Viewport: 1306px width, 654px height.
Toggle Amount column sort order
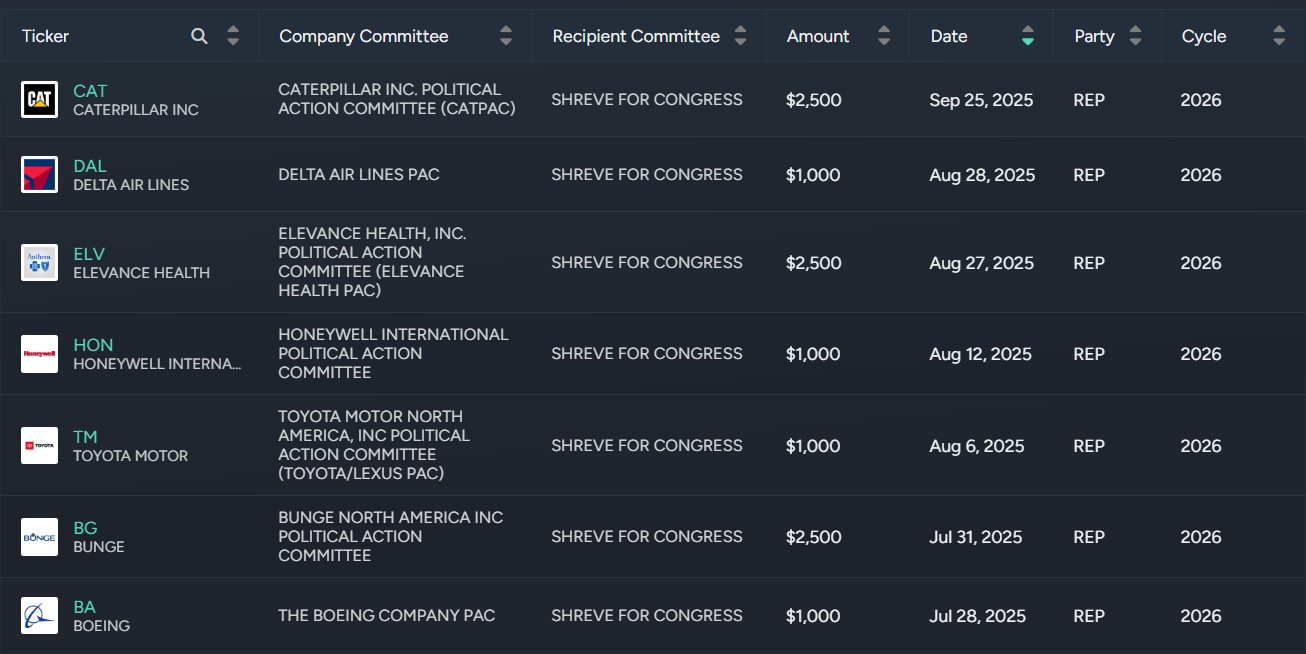pos(884,36)
